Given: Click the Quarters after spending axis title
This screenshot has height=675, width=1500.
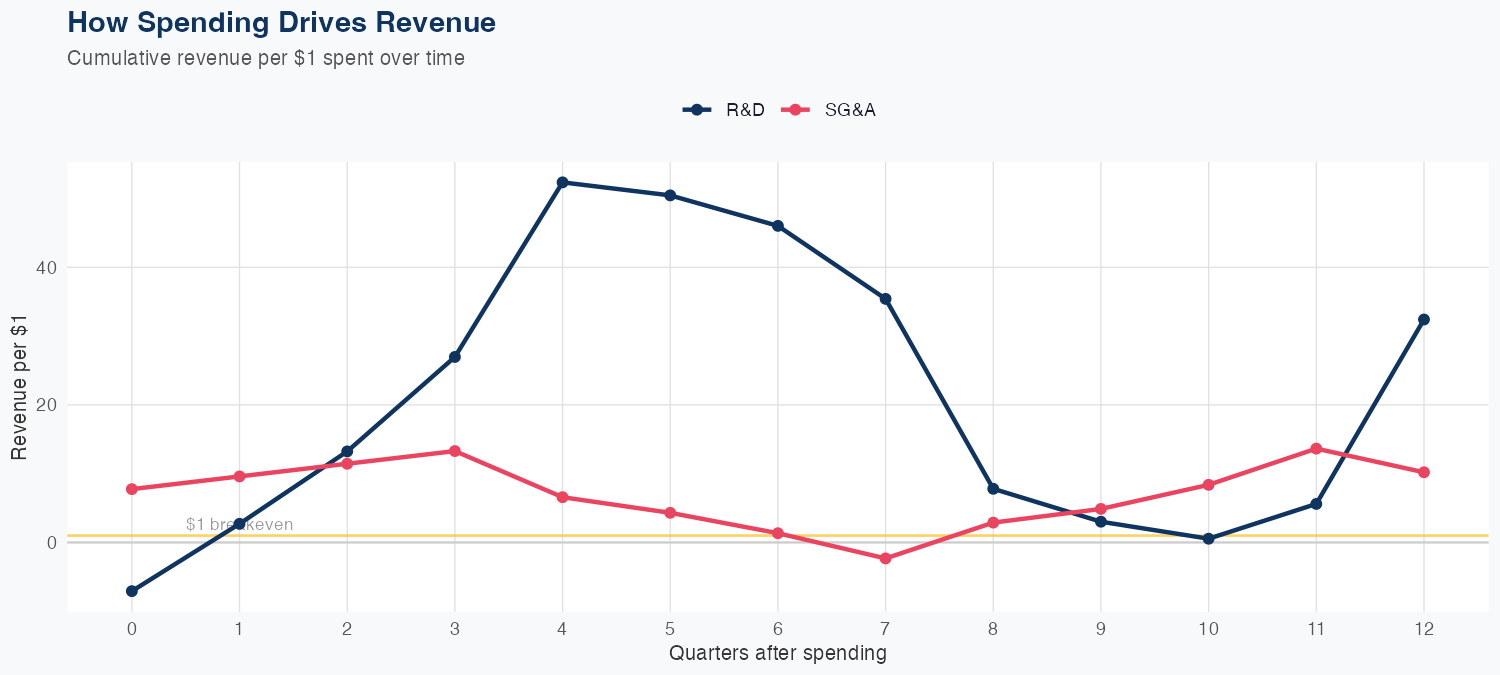Looking at the screenshot, I should [x=777, y=654].
